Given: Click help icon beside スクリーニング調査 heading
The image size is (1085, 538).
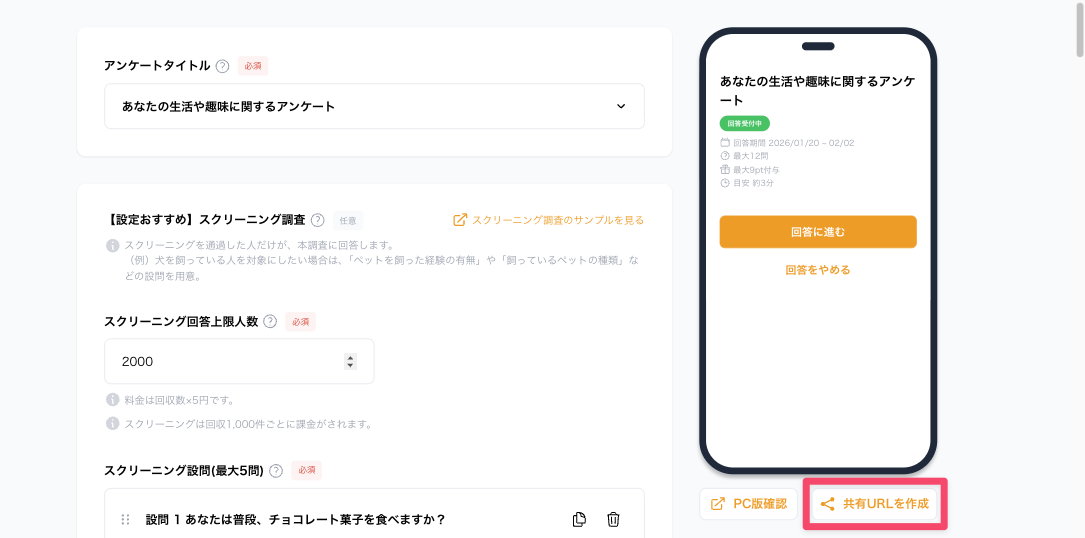Looking at the screenshot, I should pos(318,220).
